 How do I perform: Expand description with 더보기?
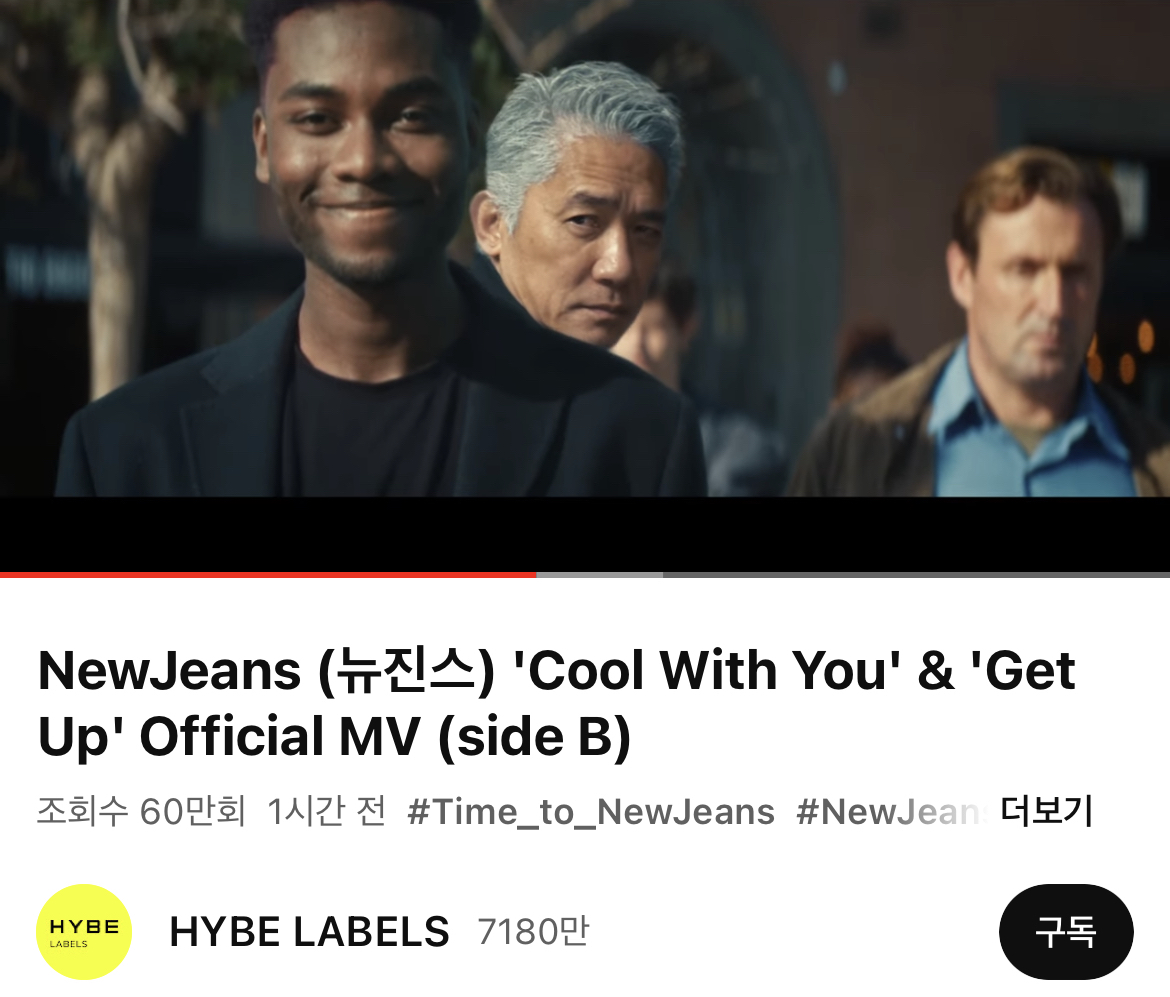pos(1046,811)
